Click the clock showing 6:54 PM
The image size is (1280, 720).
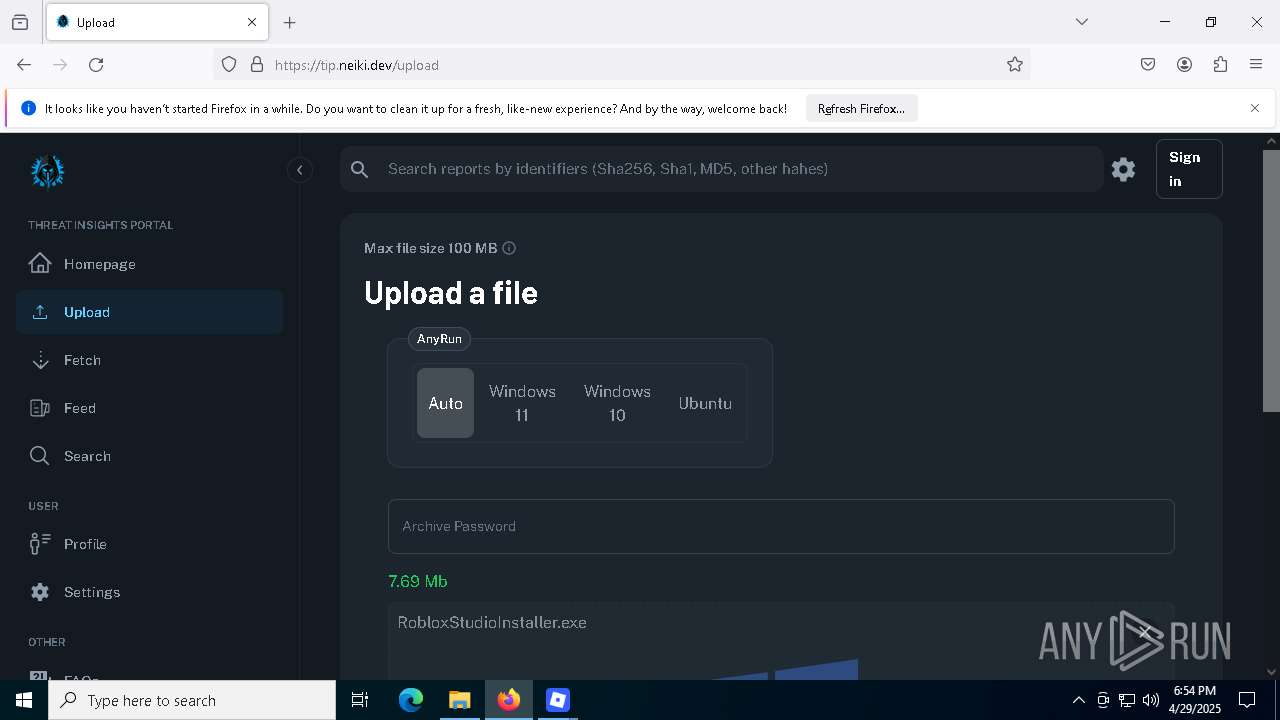pyautogui.click(x=1194, y=700)
